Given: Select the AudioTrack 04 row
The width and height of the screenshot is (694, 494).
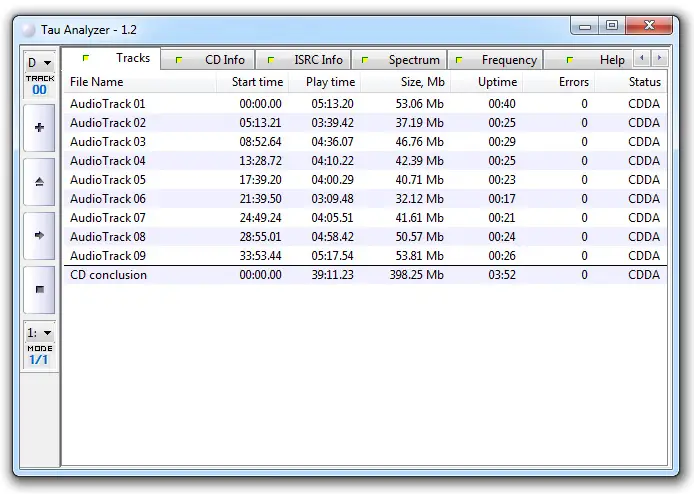Looking at the screenshot, I should point(365,161).
